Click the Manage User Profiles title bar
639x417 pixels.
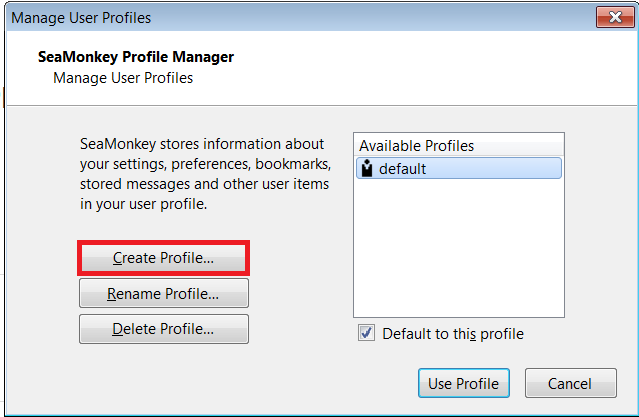[302, 17]
